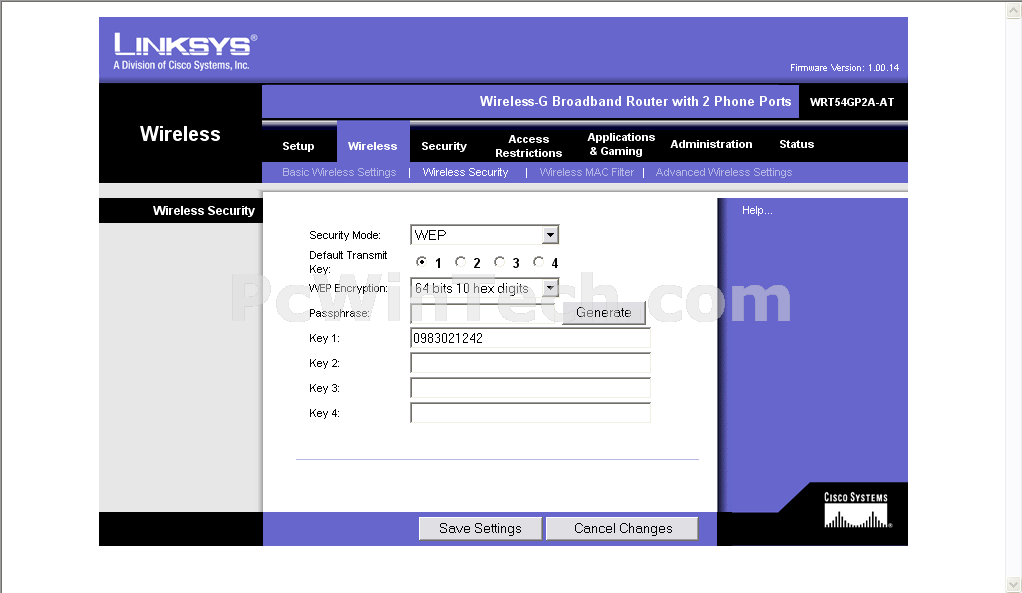Click the Generate passphrase button

tap(604, 313)
